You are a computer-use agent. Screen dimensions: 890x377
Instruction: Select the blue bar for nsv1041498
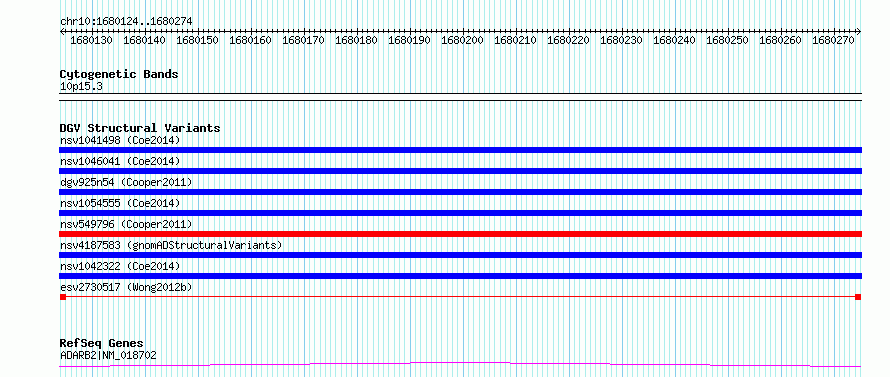pyautogui.click(x=460, y=150)
